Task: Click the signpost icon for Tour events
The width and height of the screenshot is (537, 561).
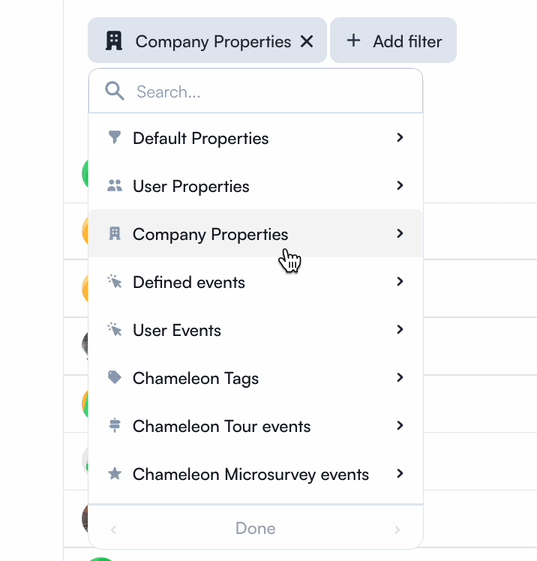Action: click(114, 425)
